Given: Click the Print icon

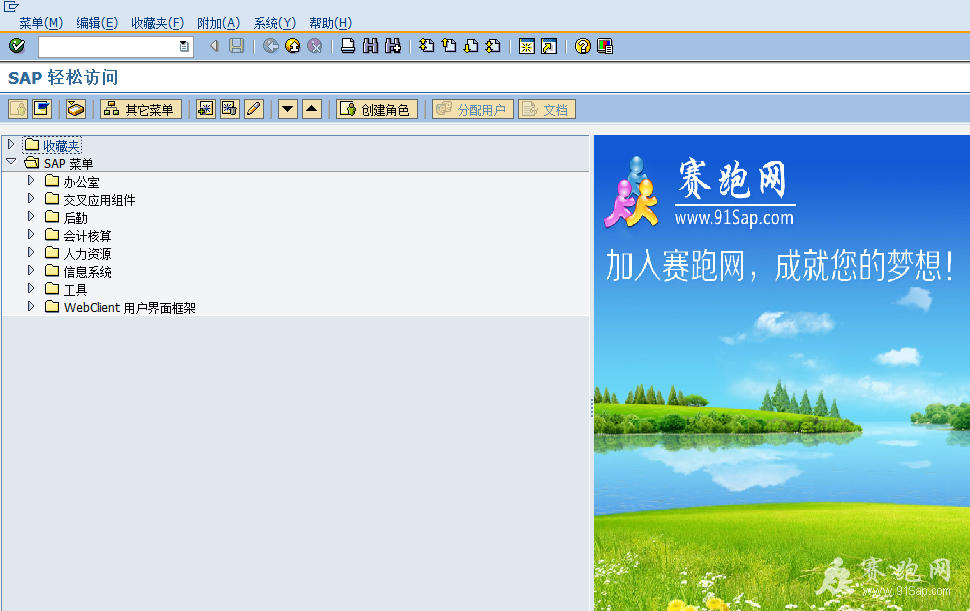Looking at the screenshot, I should (348, 46).
